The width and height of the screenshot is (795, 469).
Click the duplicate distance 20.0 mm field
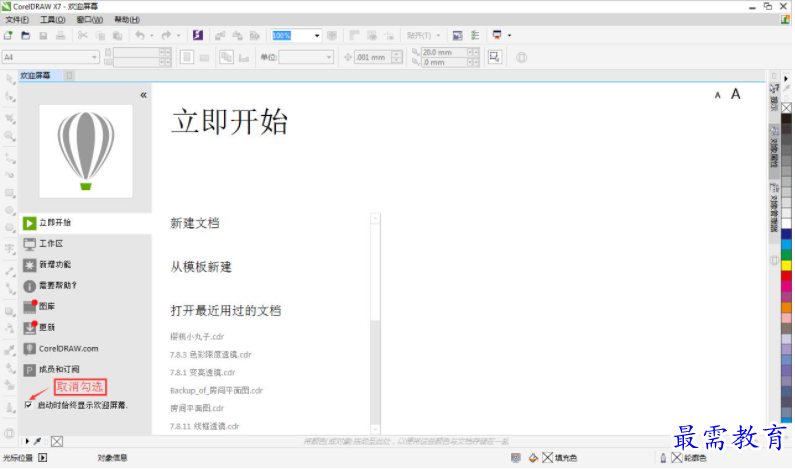point(444,52)
